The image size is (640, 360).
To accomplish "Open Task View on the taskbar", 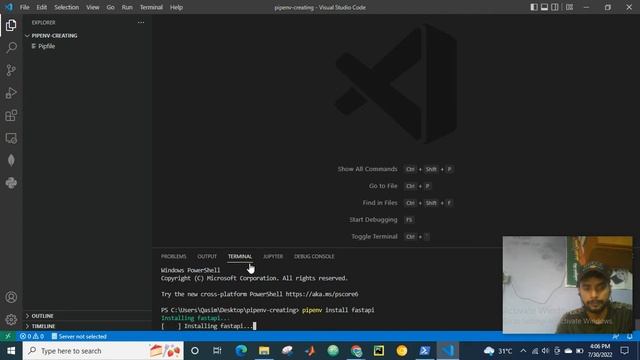I will pyautogui.click(x=217, y=351).
